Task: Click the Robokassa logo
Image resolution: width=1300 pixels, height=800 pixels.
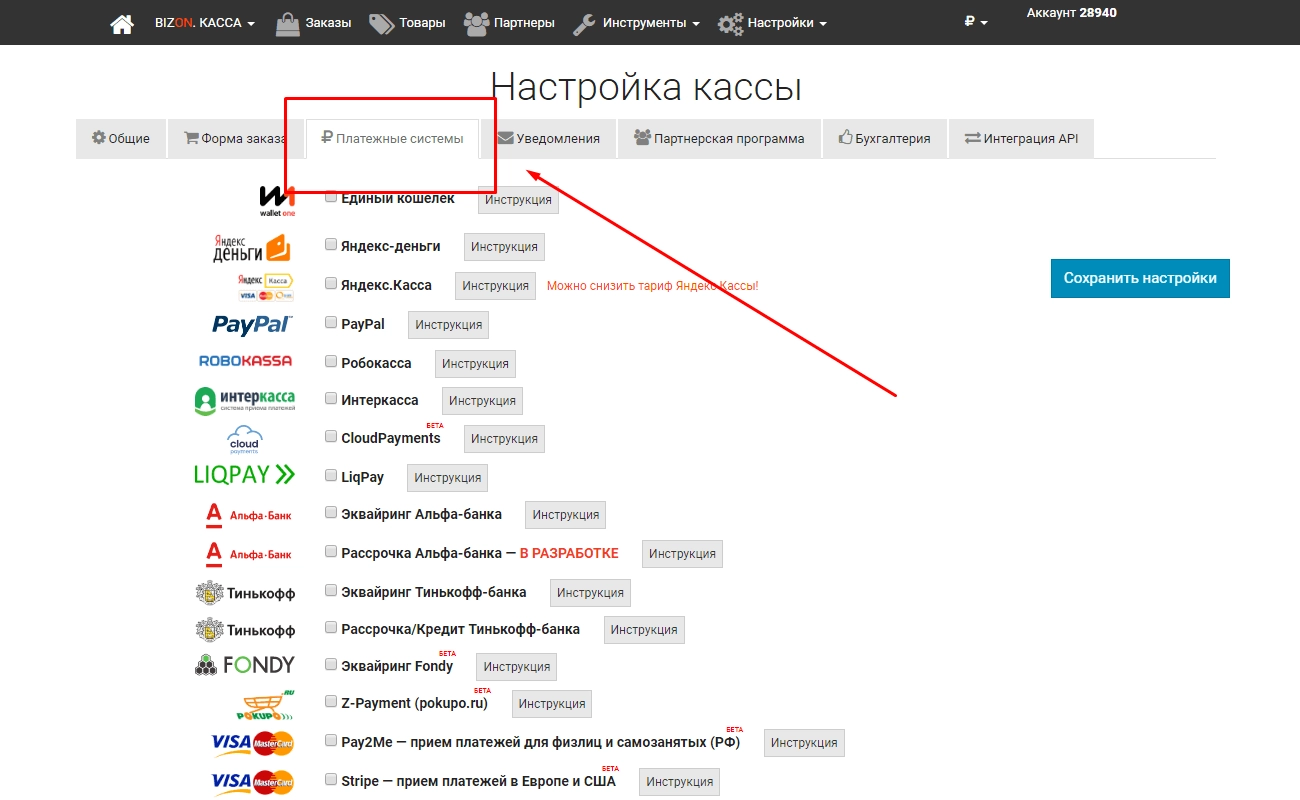Action: pos(246,361)
